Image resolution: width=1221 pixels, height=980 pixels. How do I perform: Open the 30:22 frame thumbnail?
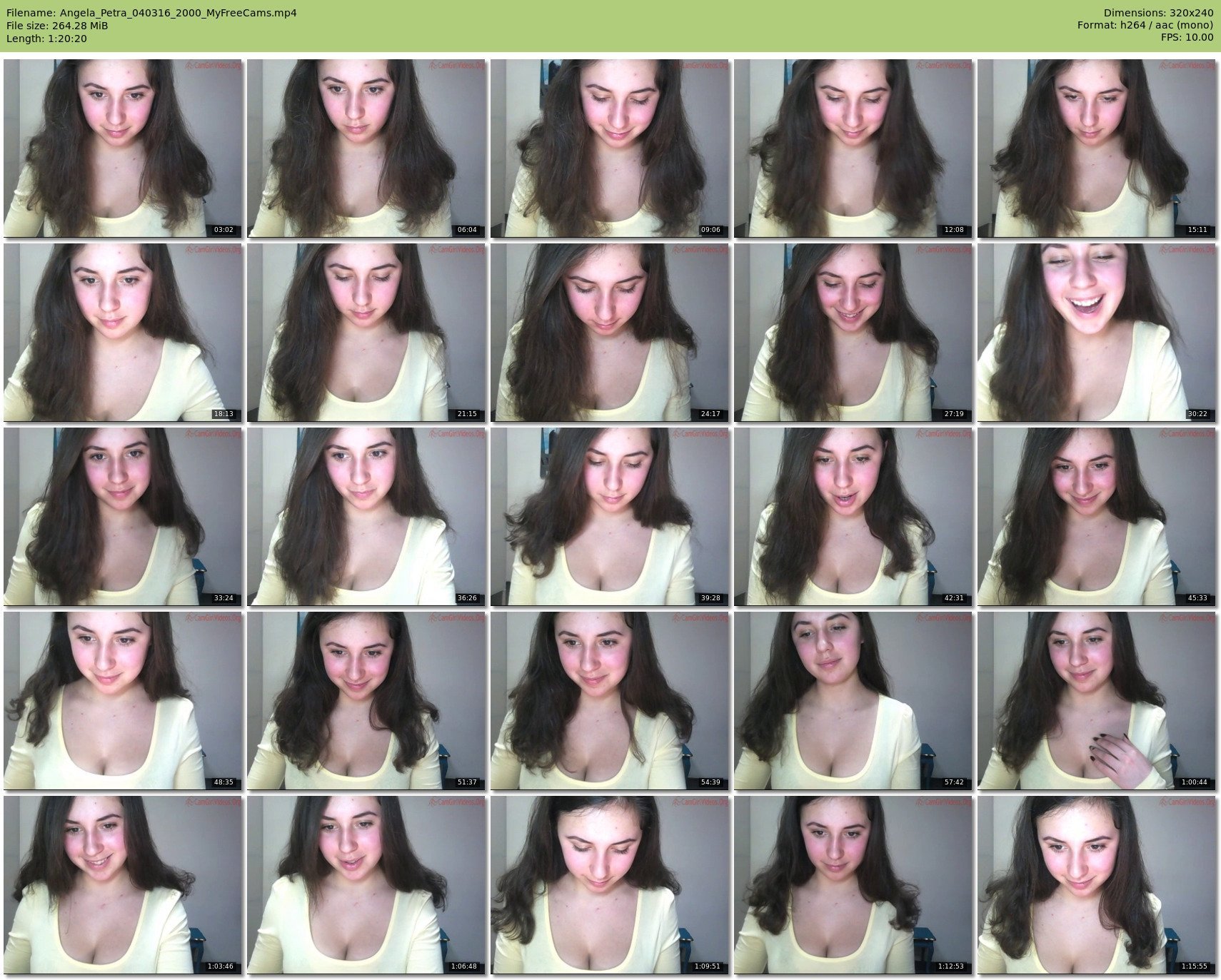click(x=1097, y=332)
